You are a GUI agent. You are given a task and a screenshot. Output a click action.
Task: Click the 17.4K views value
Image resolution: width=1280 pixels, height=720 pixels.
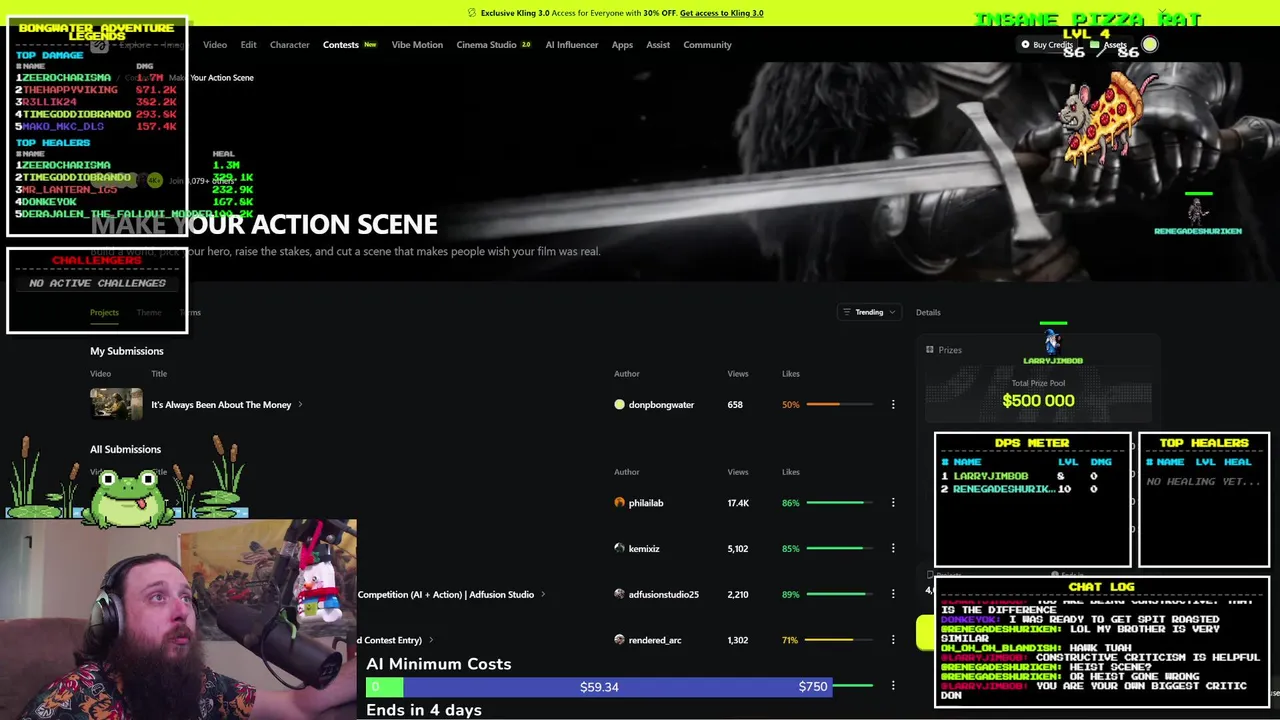point(738,503)
